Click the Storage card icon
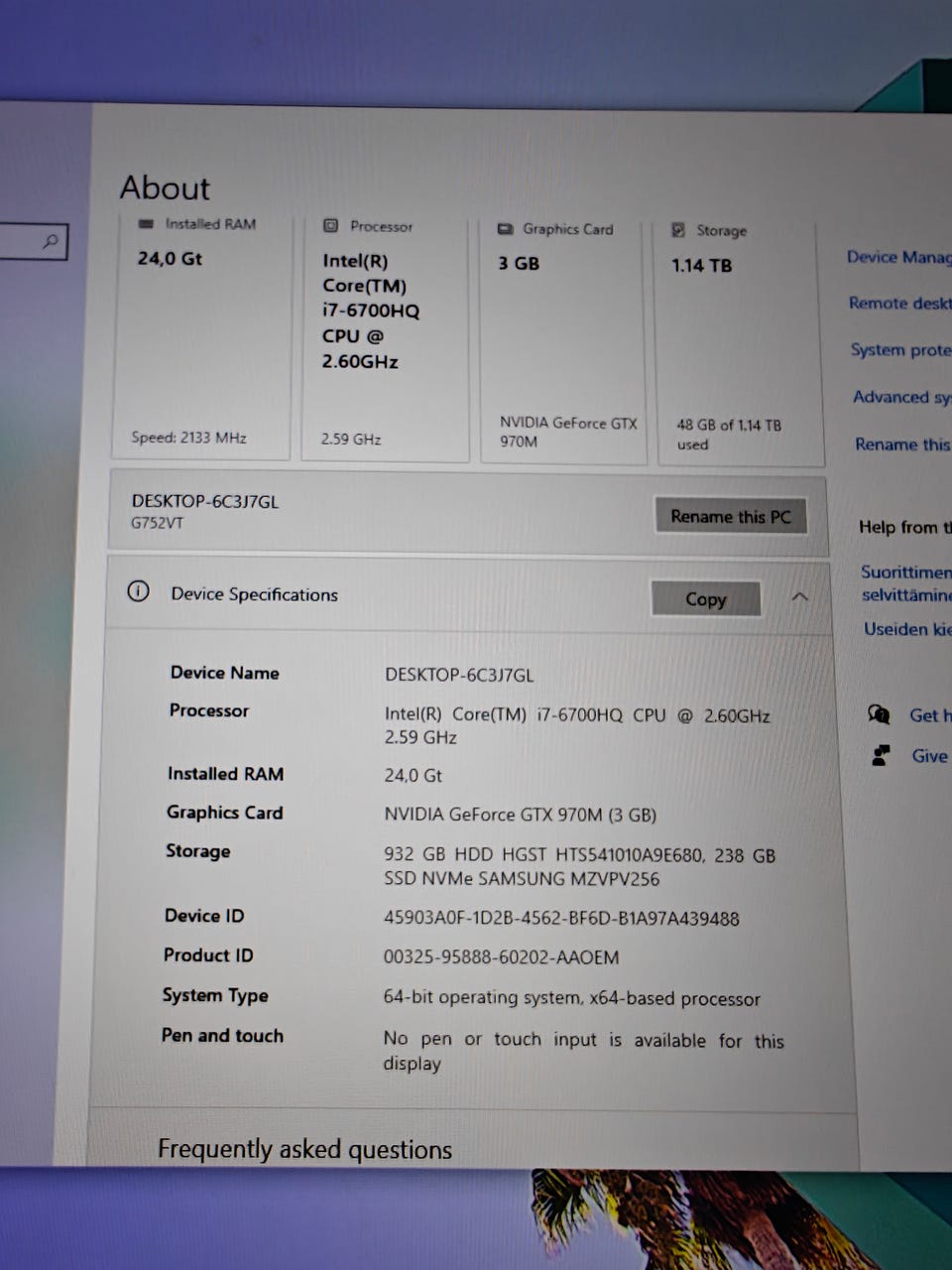 point(678,230)
